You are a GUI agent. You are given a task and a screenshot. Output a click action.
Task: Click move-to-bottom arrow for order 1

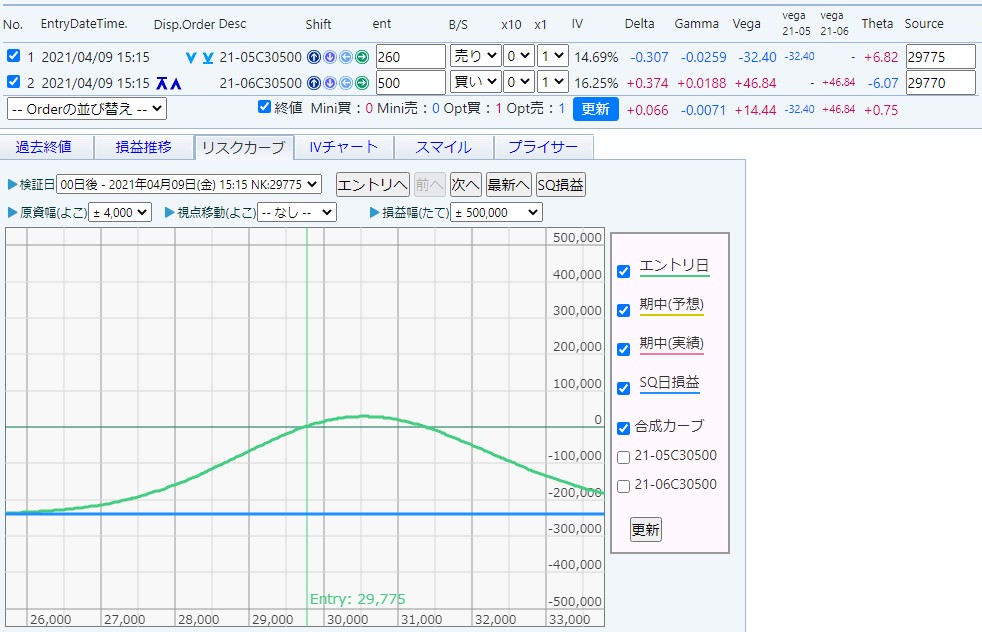click(x=208, y=58)
